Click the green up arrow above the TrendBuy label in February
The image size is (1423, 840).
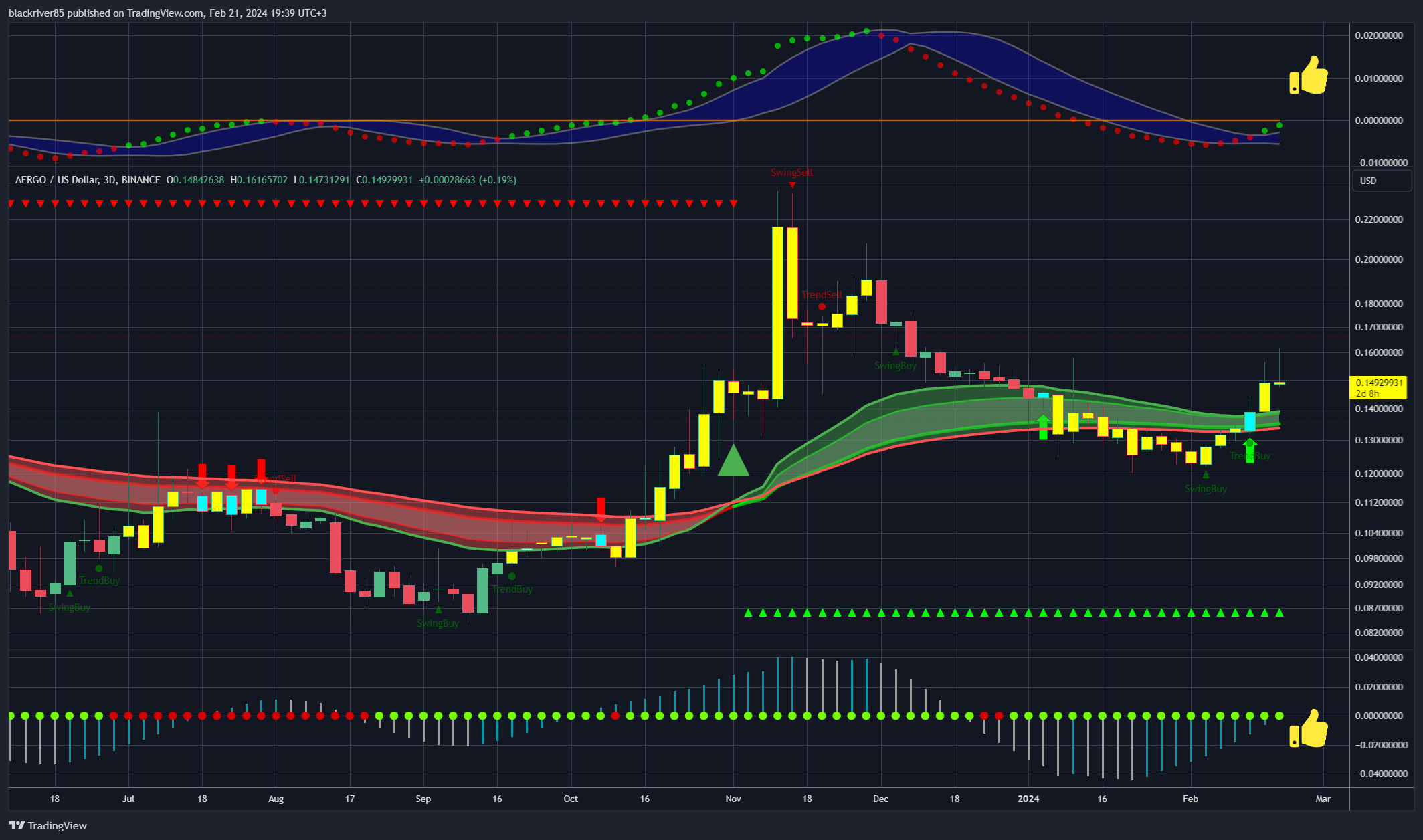pyautogui.click(x=1250, y=450)
